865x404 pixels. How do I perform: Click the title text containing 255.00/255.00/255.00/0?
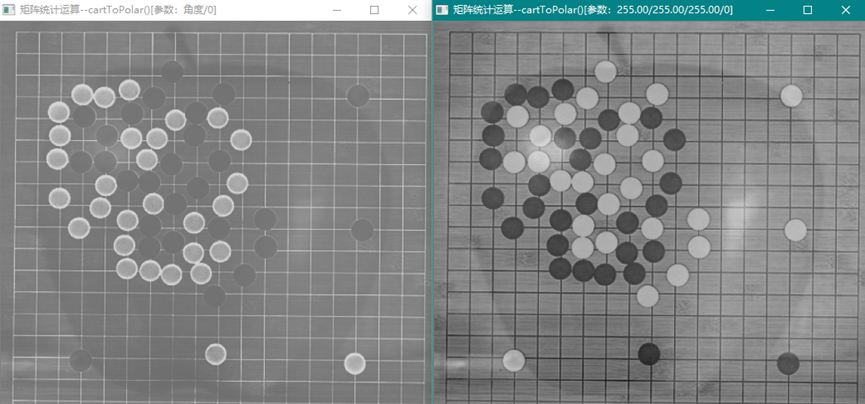(x=592, y=10)
